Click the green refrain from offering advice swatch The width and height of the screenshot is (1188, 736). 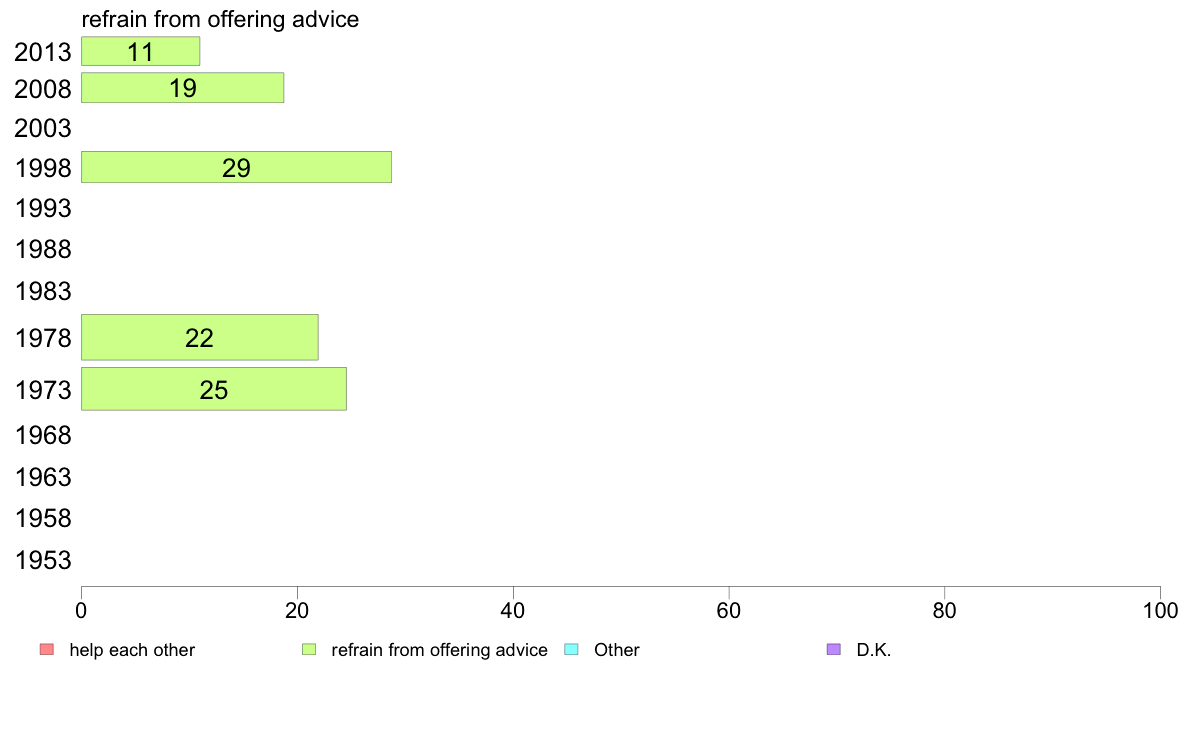point(309,650)
